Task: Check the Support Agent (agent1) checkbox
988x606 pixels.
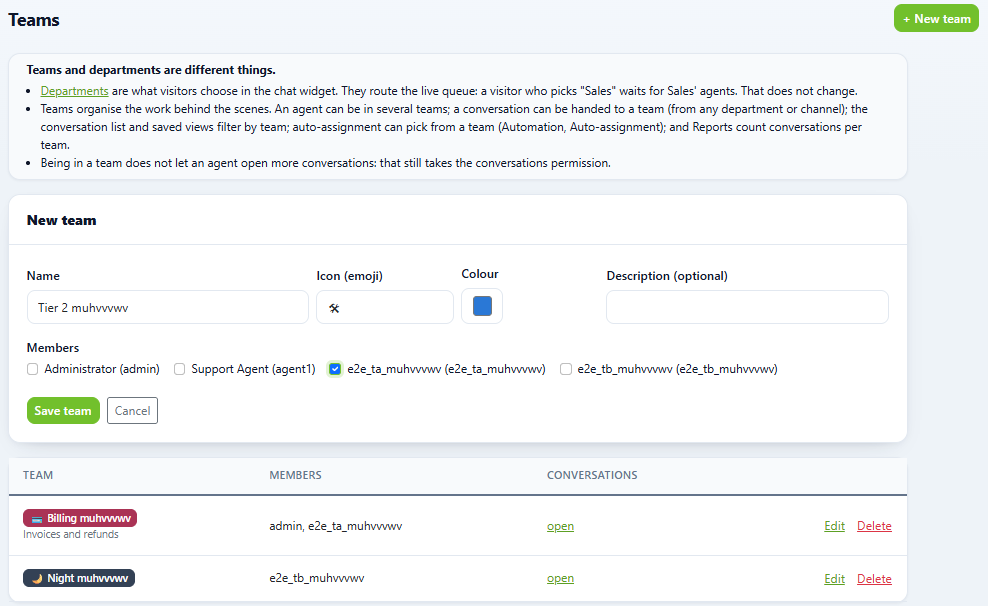Action: 180,369
